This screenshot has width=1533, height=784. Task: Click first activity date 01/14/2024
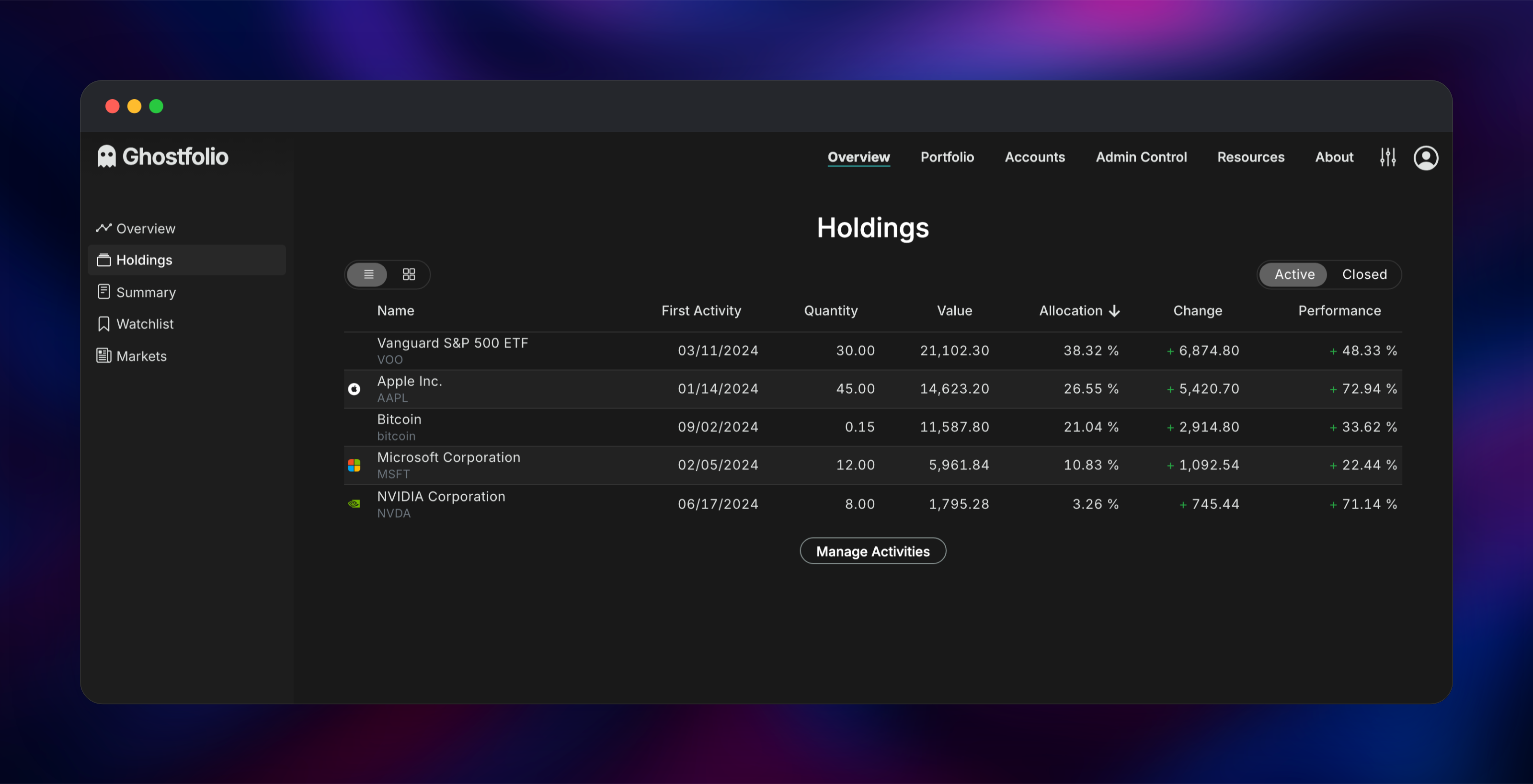pyautogui.click(x=718, y=389)
